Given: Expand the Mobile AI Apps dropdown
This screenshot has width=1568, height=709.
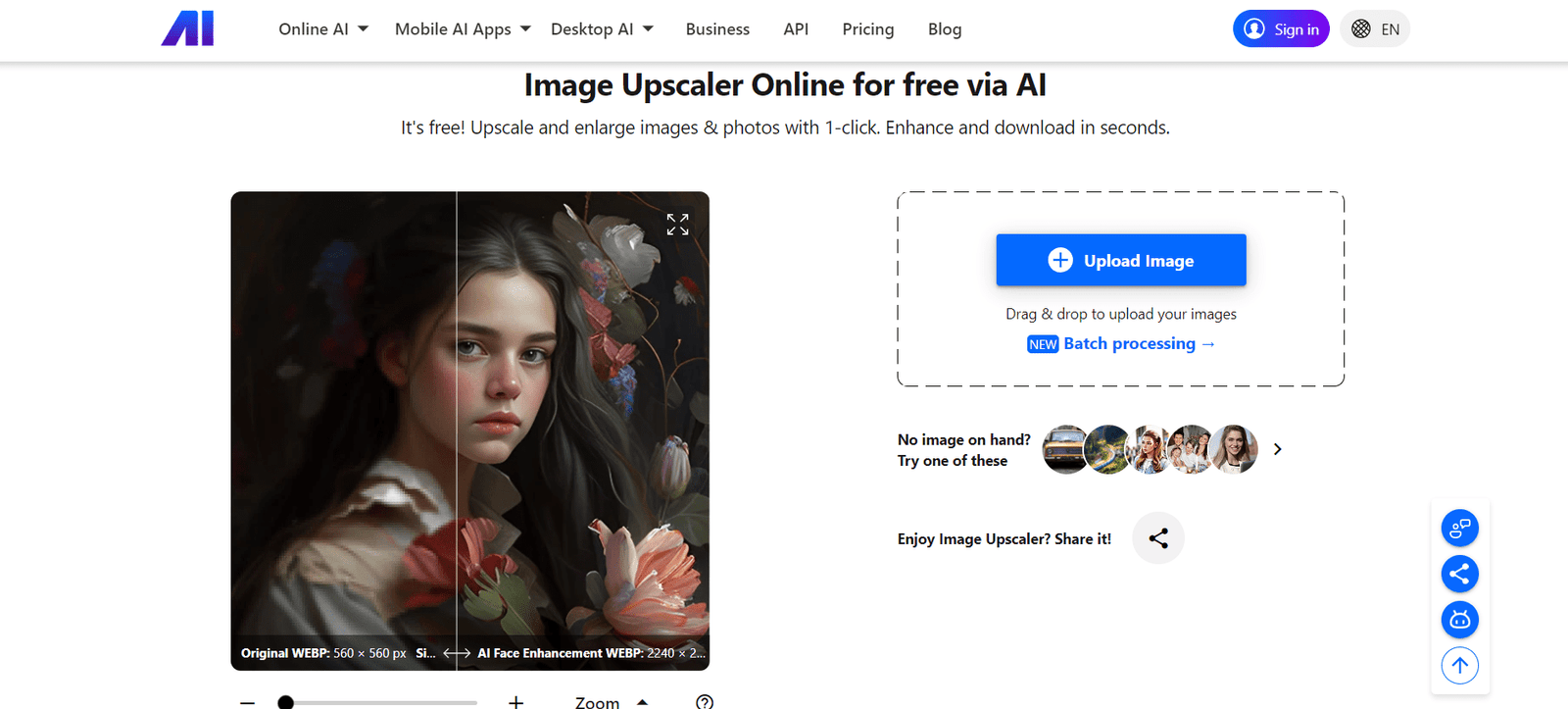Looking at the screenshot, I should tap(463, 29).
